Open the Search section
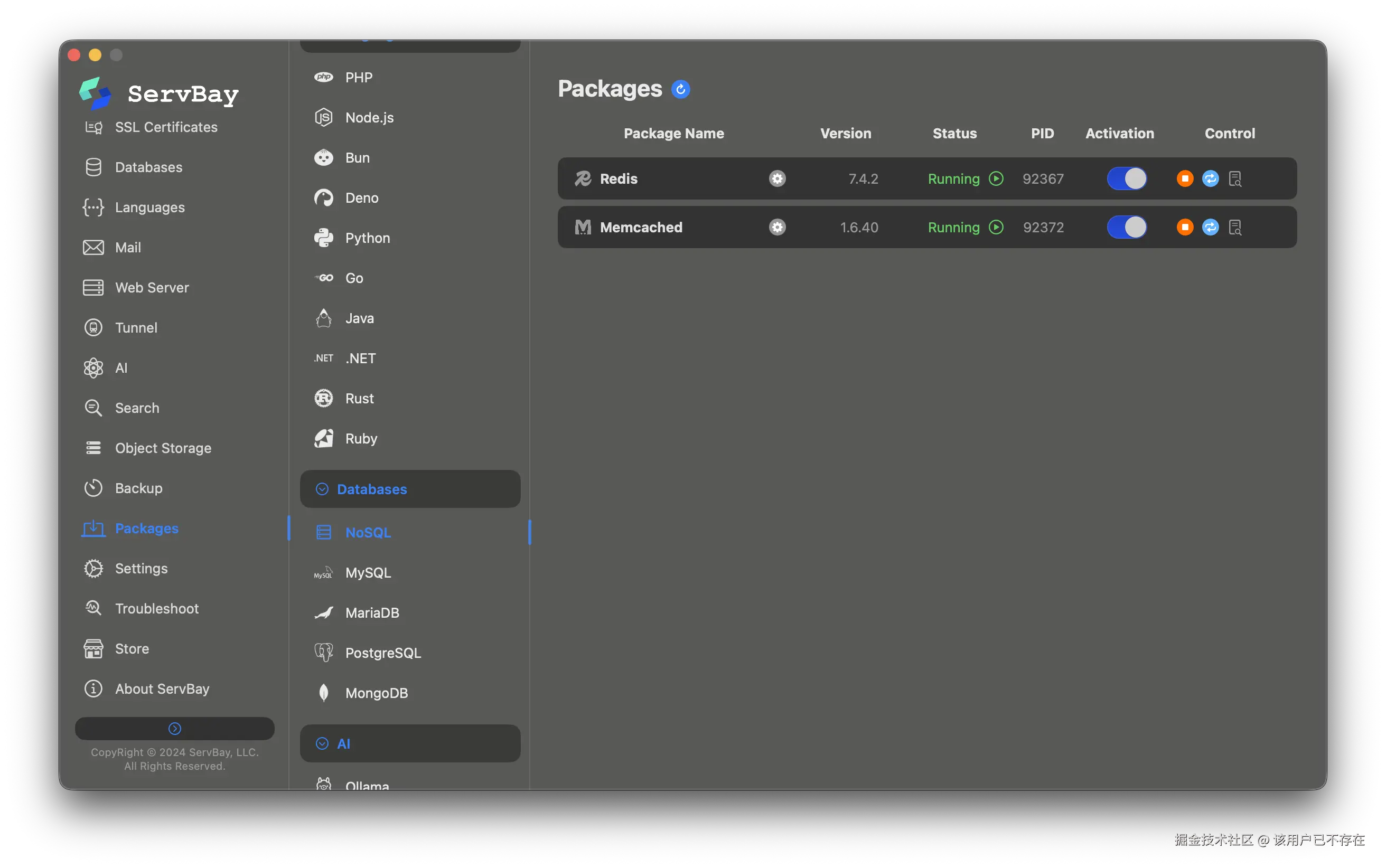The height and width of the screenshot is (868, 1386). (121, 408)
